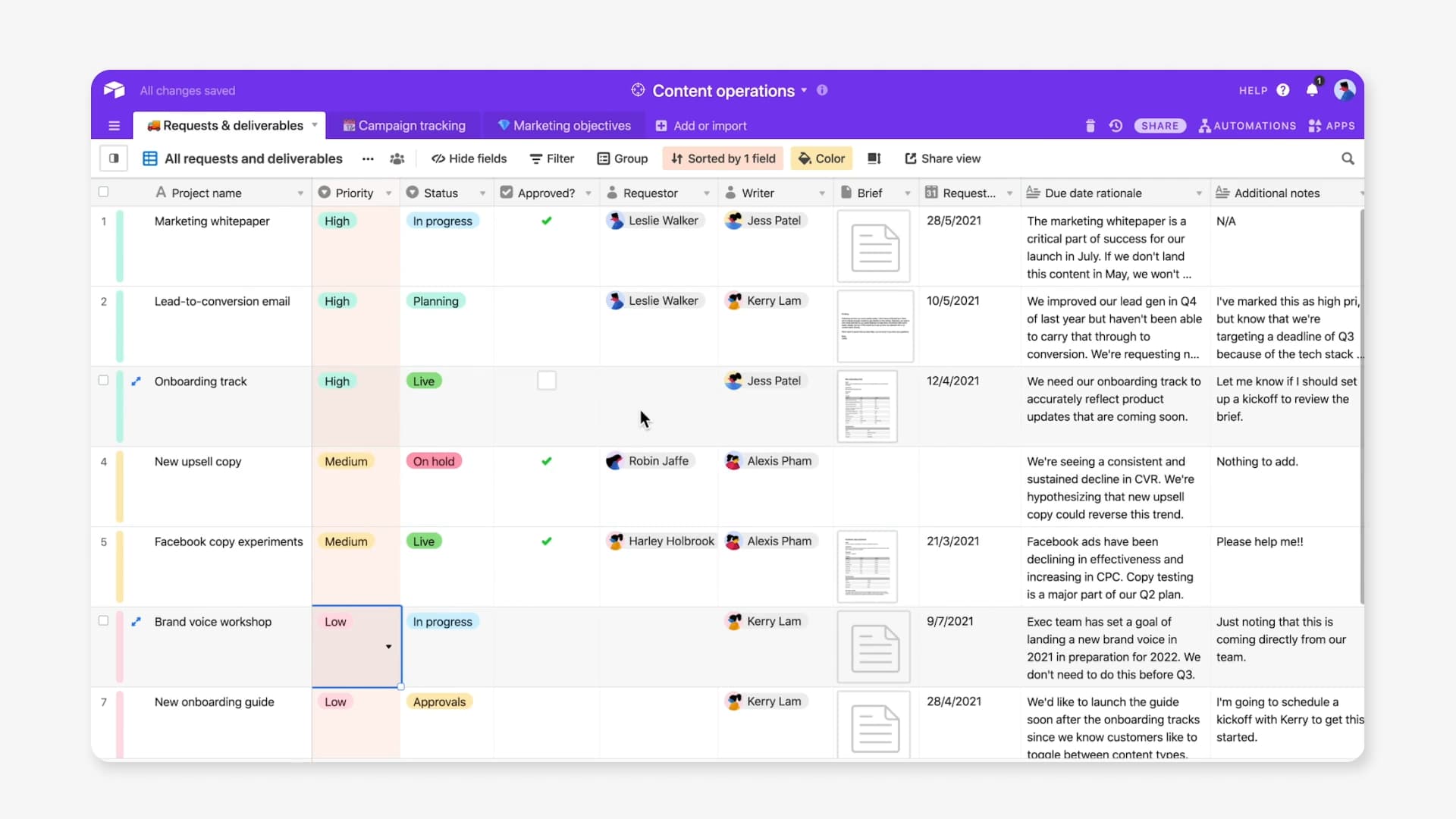Open the Project name column dropdown
The height and width of the screenshot is (819, 1456).
point(300,193)
